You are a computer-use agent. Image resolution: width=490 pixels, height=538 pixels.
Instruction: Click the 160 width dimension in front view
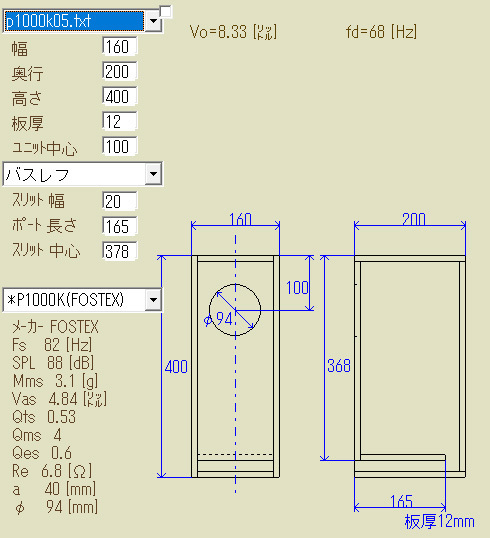(240, 219)
